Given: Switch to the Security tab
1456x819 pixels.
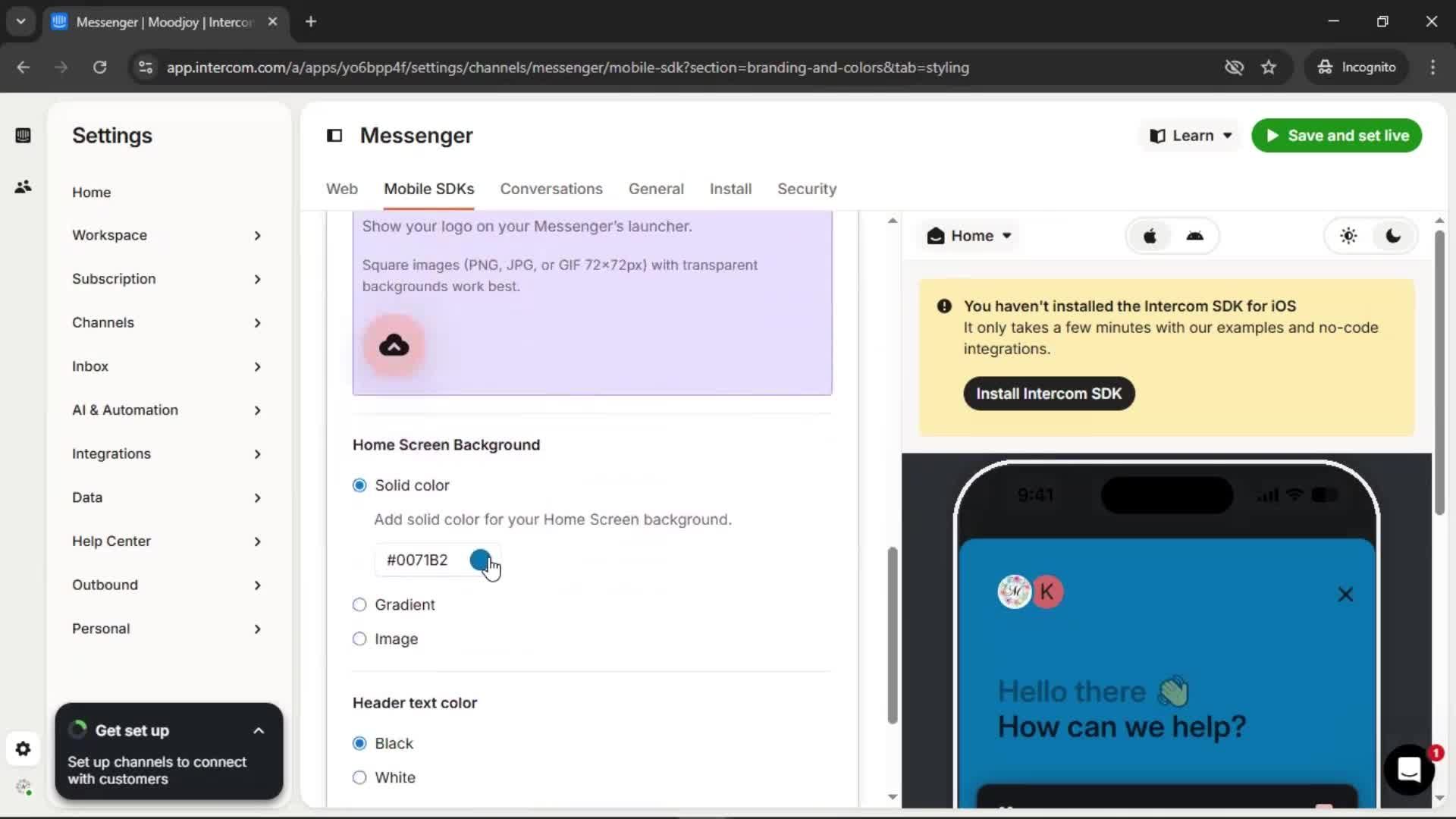Looking at the screenshot, I should (807, 189).
